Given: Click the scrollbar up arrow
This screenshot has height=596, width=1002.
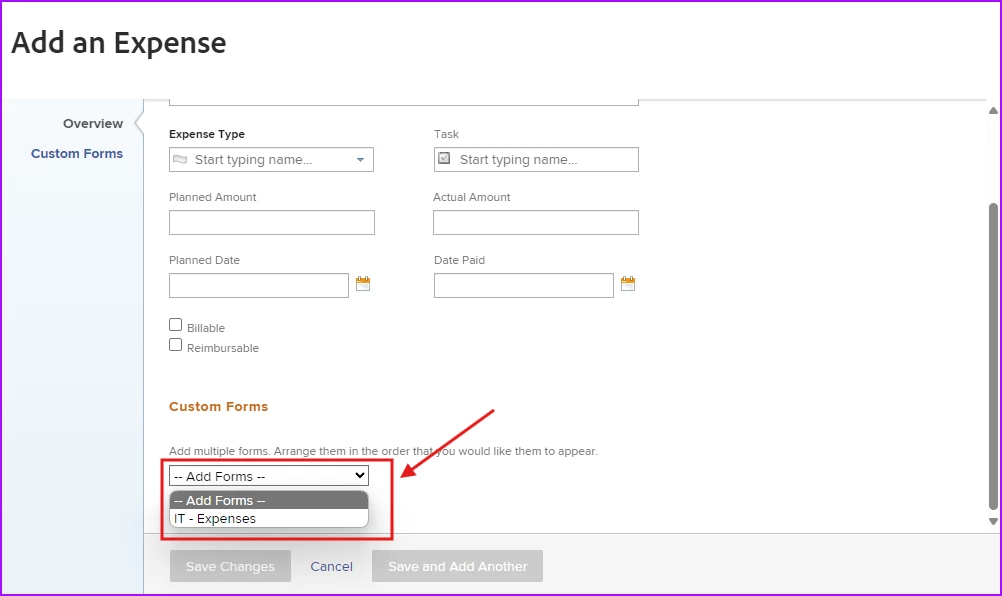Looking at the screenshot, I should 993,111.
